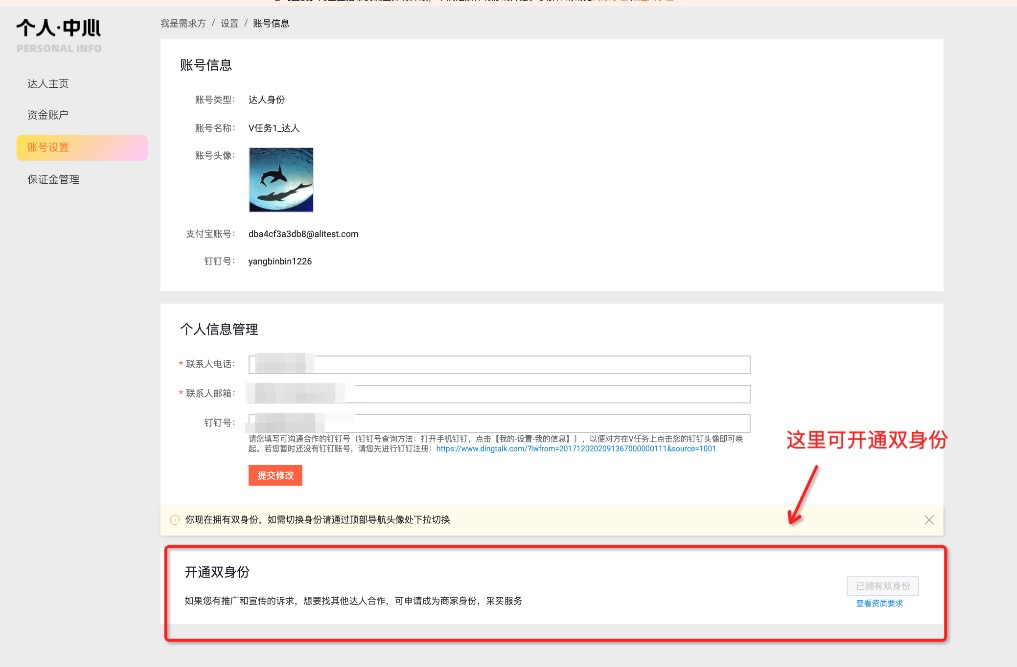Image resolution: width=1017 pixels, height=667 pixels.
Task: Click the 钉钉号 value yangbinbin1226
Action: [280, 261]
